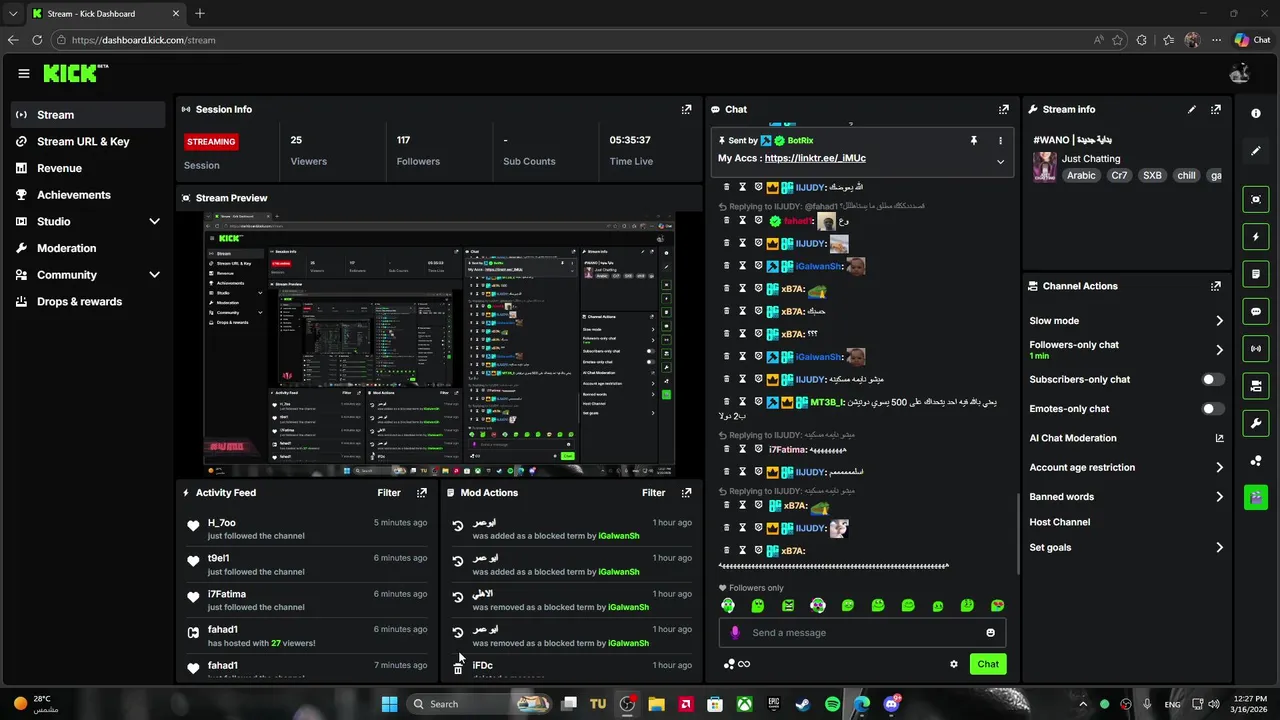Open three-dot options on pinned message

tap(1000, 141)
